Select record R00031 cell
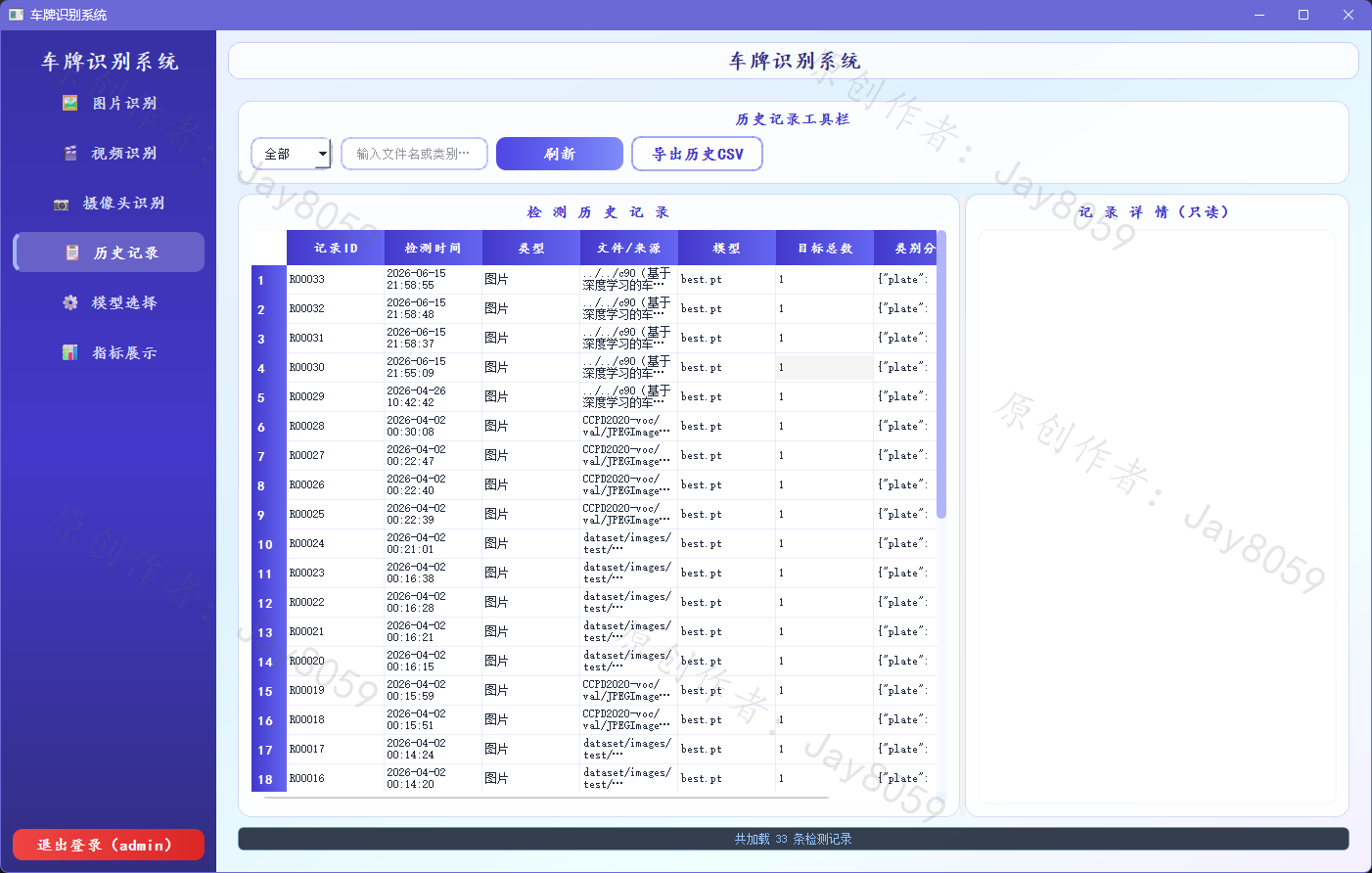This screenshot has height=873, width=1372. (336, 339)
